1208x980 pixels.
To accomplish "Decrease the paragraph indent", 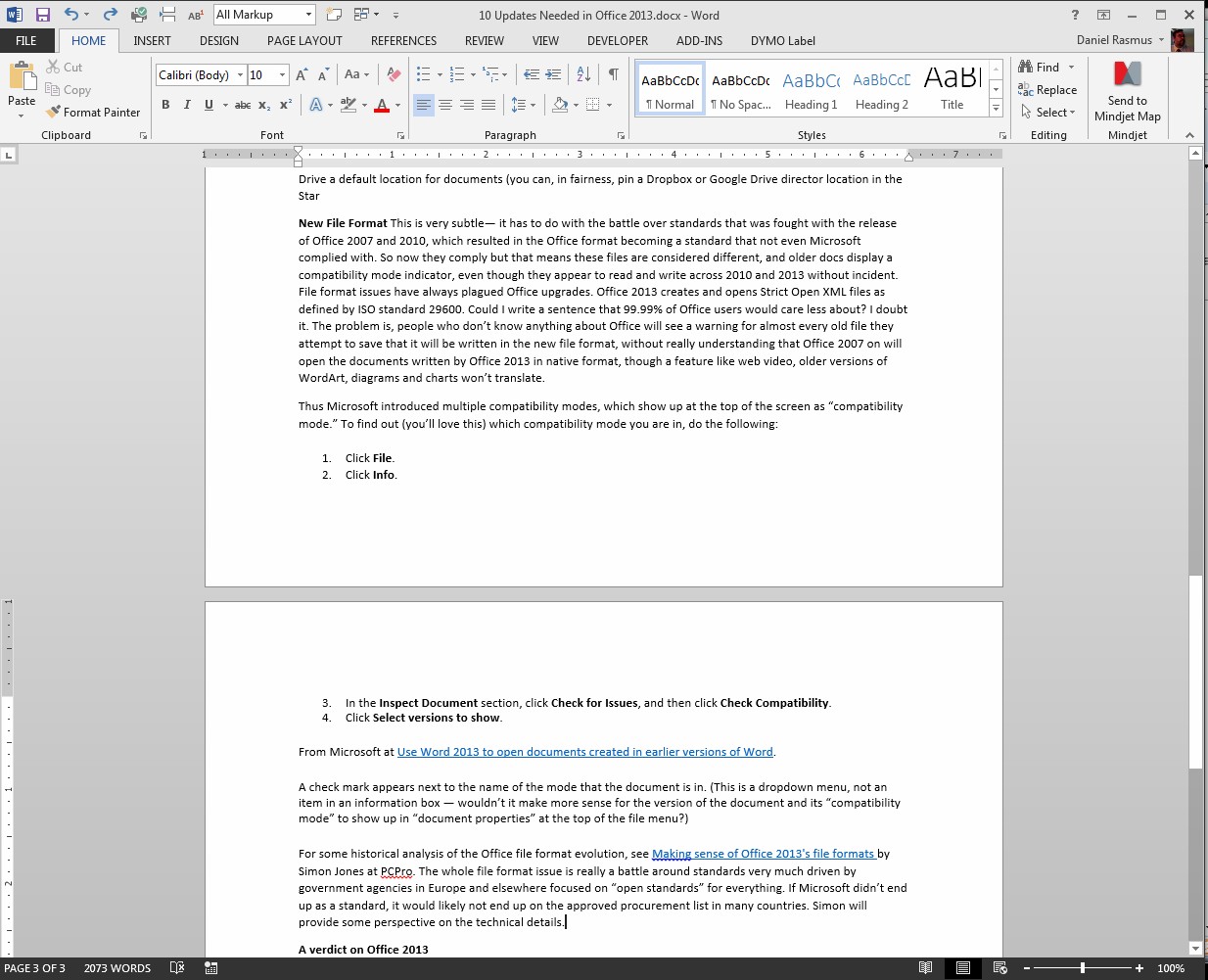I will click(x=532, y=75).
